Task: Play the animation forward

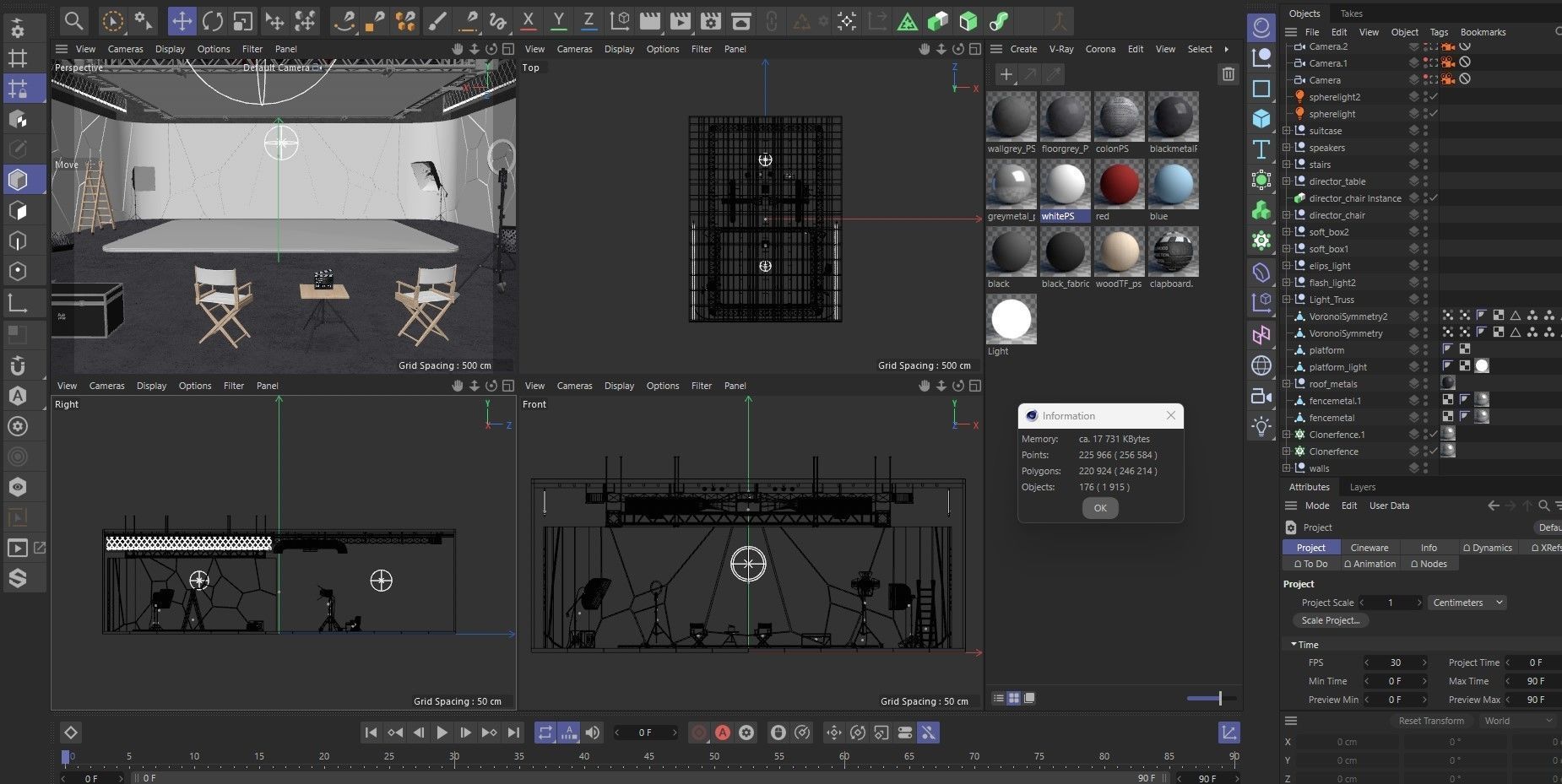Action: pos(442,733)
